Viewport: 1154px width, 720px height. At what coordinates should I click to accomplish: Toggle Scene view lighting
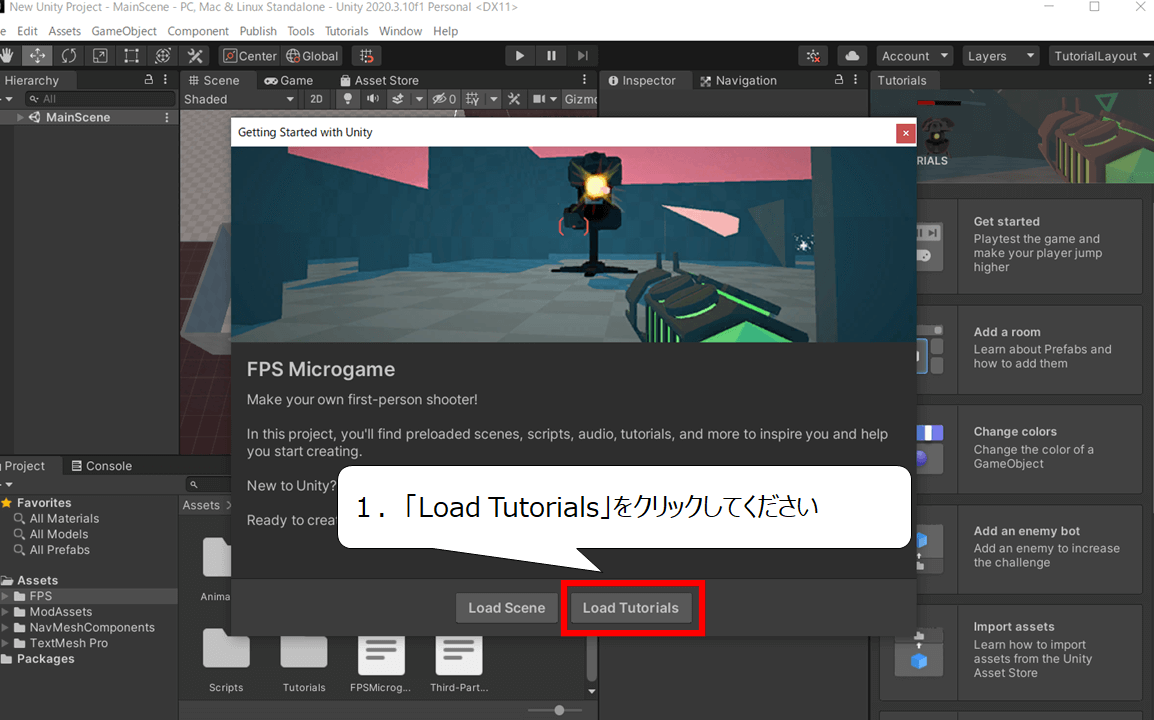[x=347, y=99]
